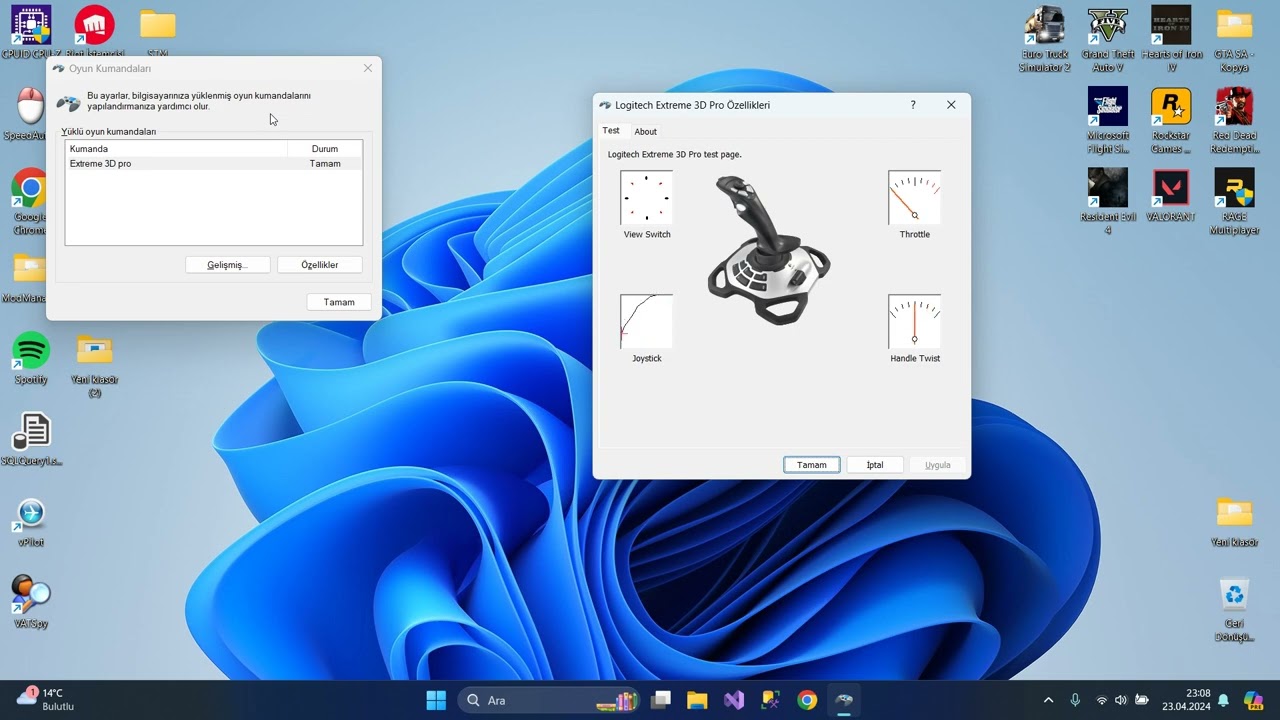Show hidden system tray icons

[x=1048, y=700]
